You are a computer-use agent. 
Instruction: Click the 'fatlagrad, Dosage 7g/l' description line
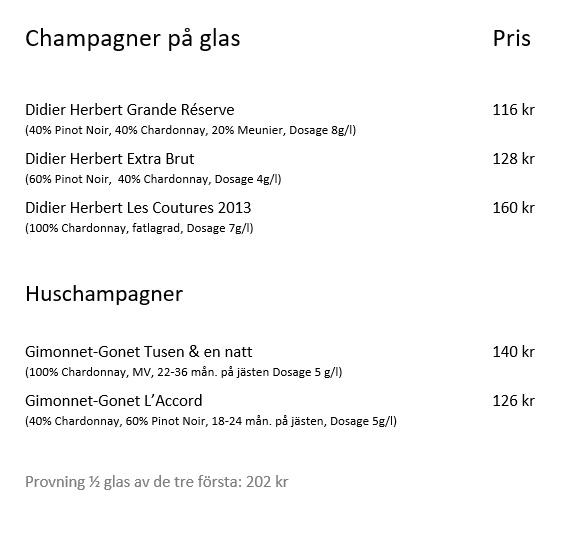pos(139,228)
